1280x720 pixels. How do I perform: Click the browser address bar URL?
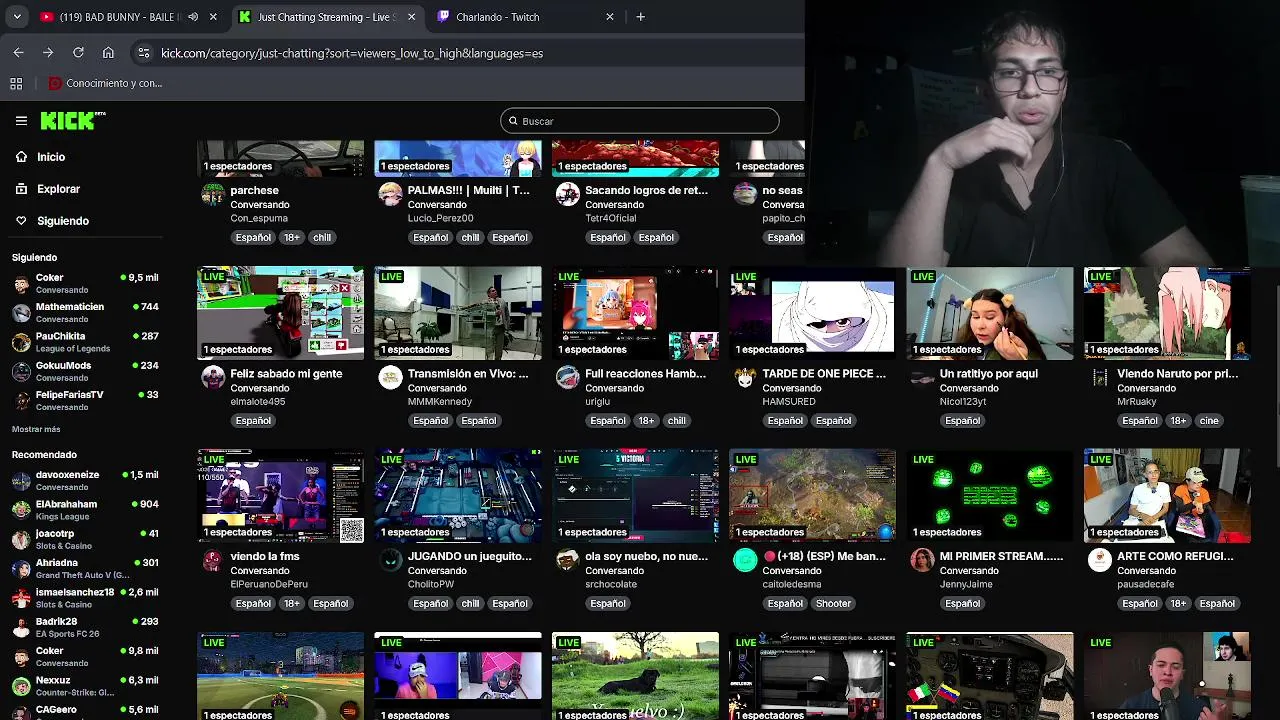point(352,53)
